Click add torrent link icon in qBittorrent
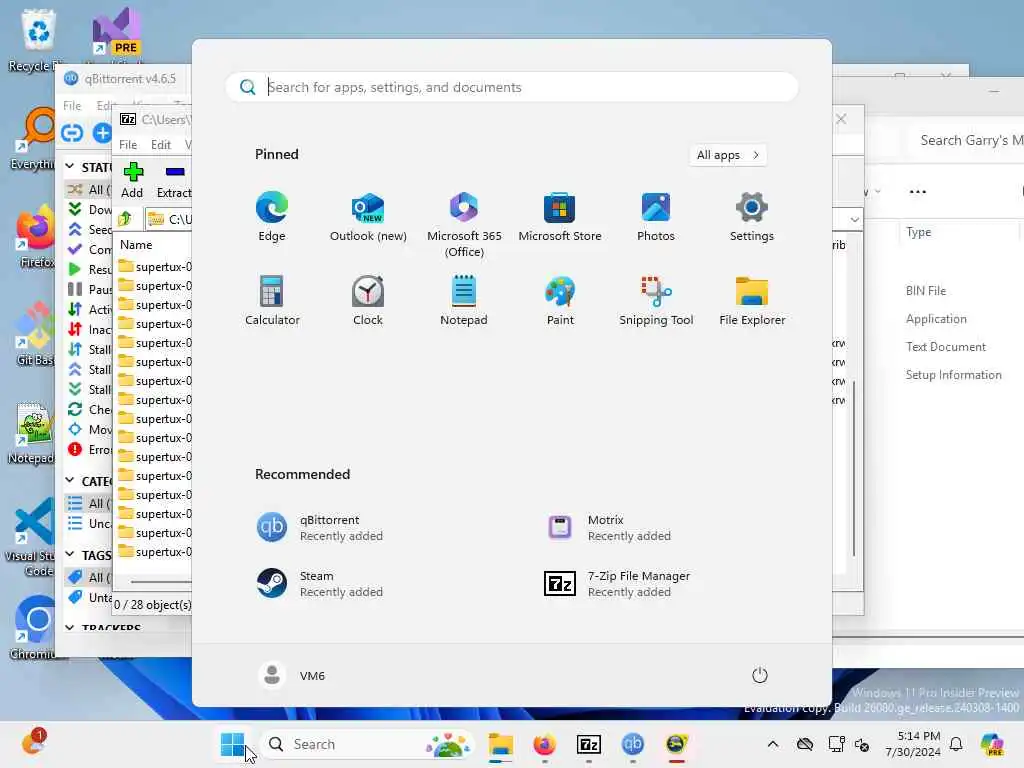The image size is (1024, 768). click(72, 133)
